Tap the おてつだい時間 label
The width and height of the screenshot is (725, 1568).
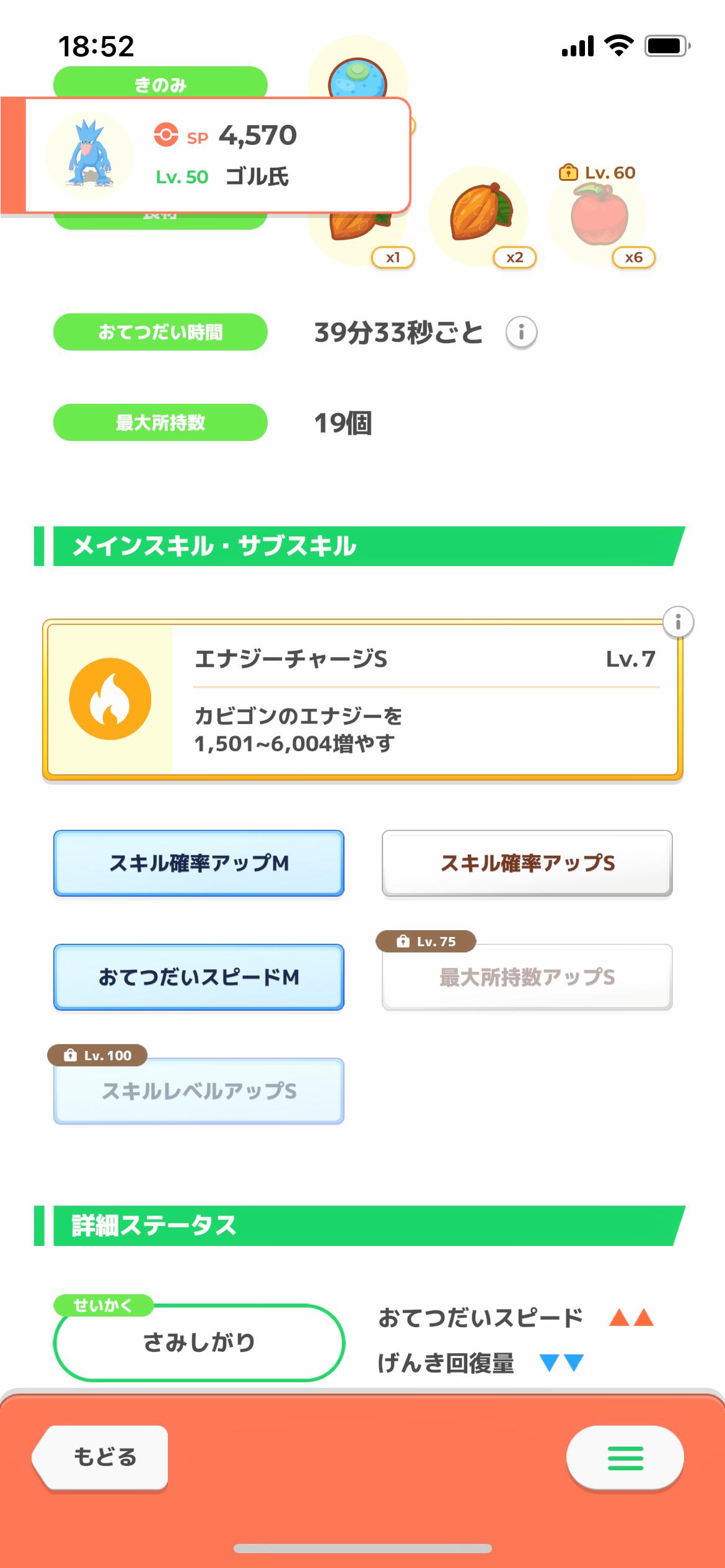(x=160, y=332)
